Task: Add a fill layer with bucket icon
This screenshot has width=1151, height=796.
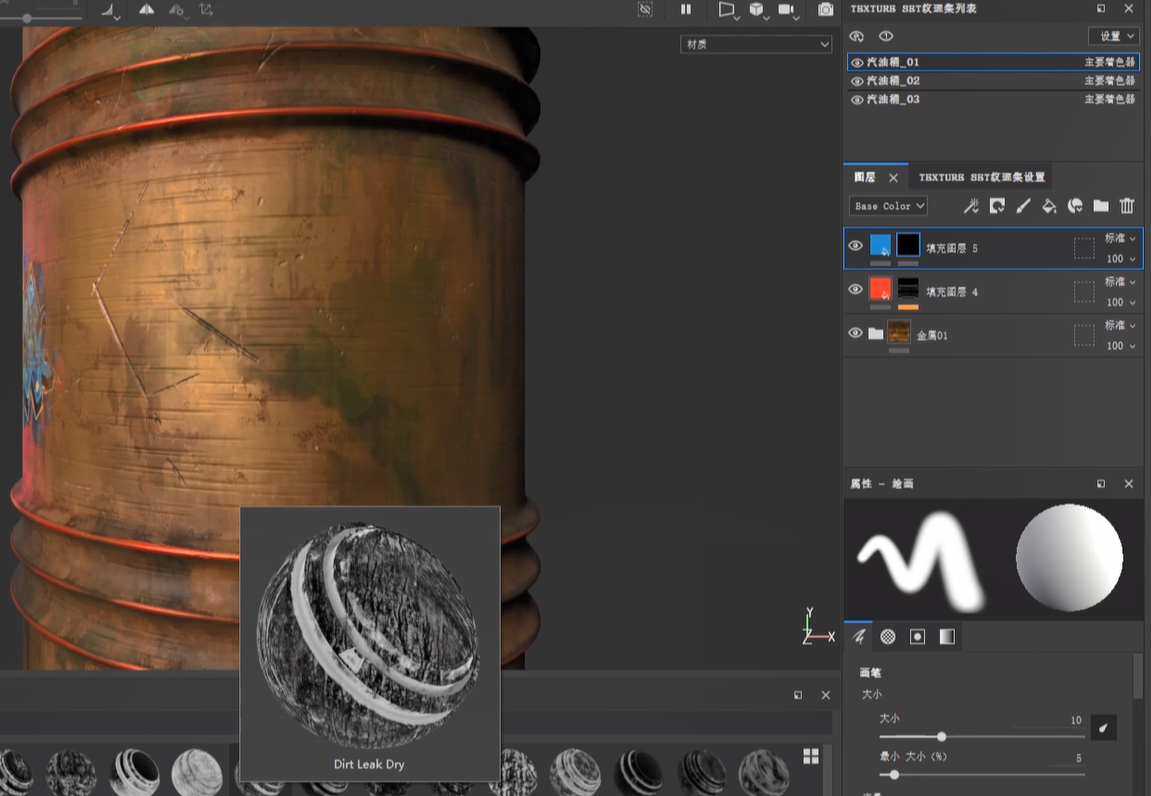Action: 1049,206
